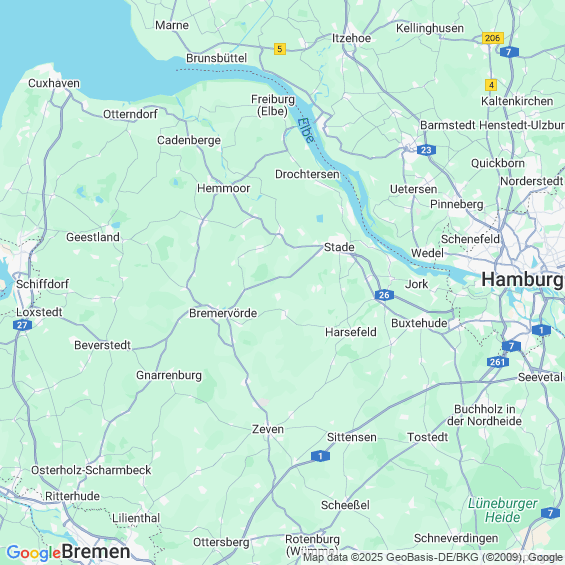Image resolution: width=565 pixels, height=565 pixels.
Task: Click the yellow 206 road shield near Kellinghusen
Action: (493, 38)
